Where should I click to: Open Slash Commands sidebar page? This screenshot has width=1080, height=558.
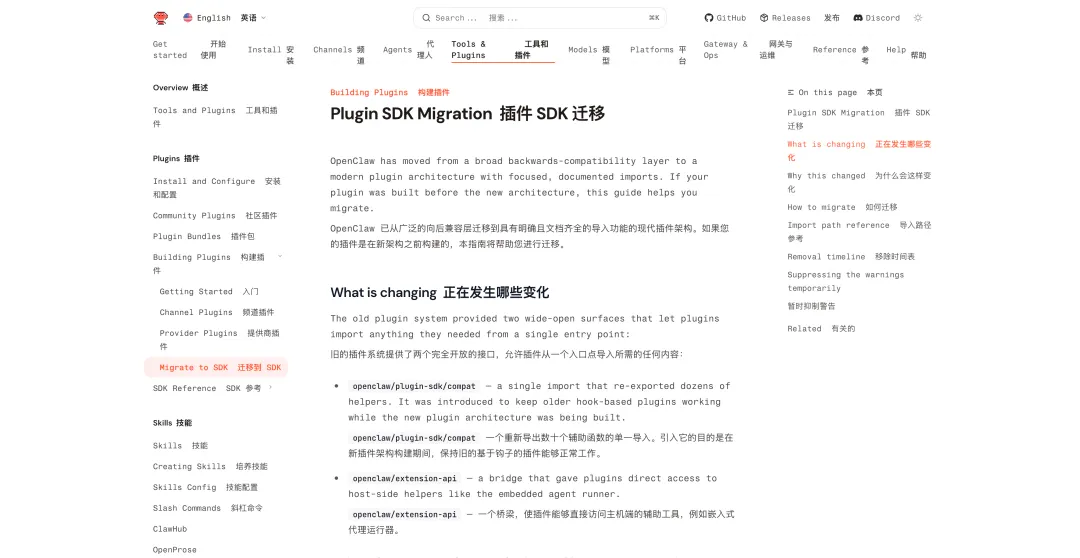(207, 508)
